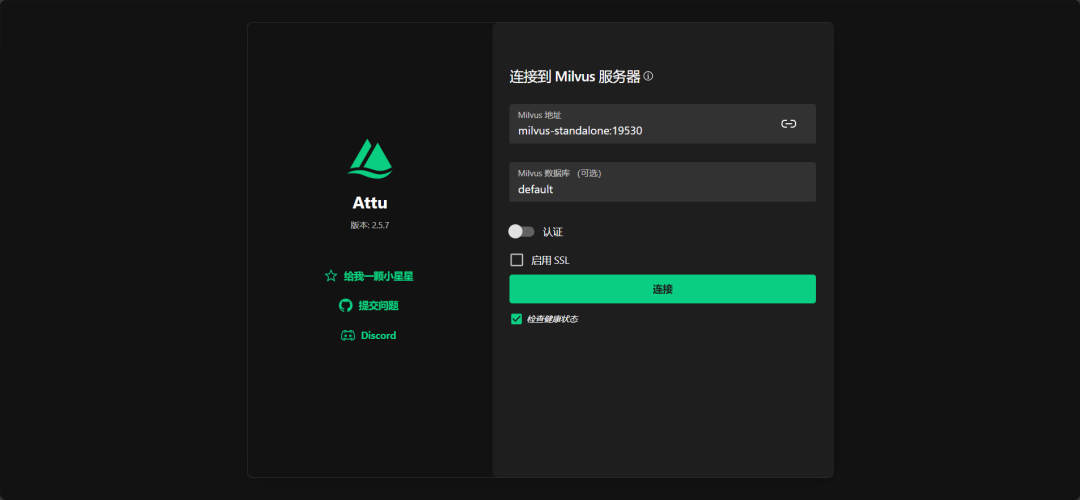Click the 认证 label text

553,232
